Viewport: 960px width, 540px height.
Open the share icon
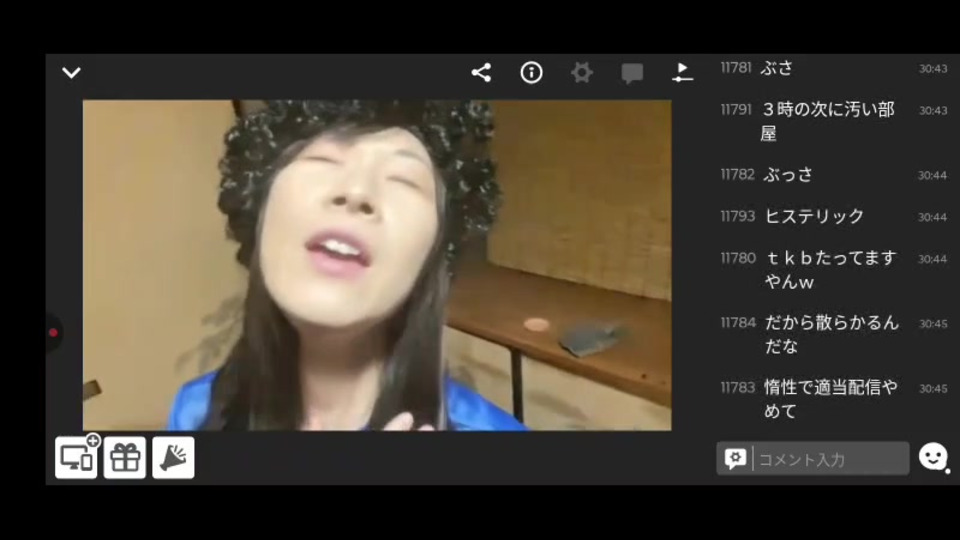tap(481, 73)
